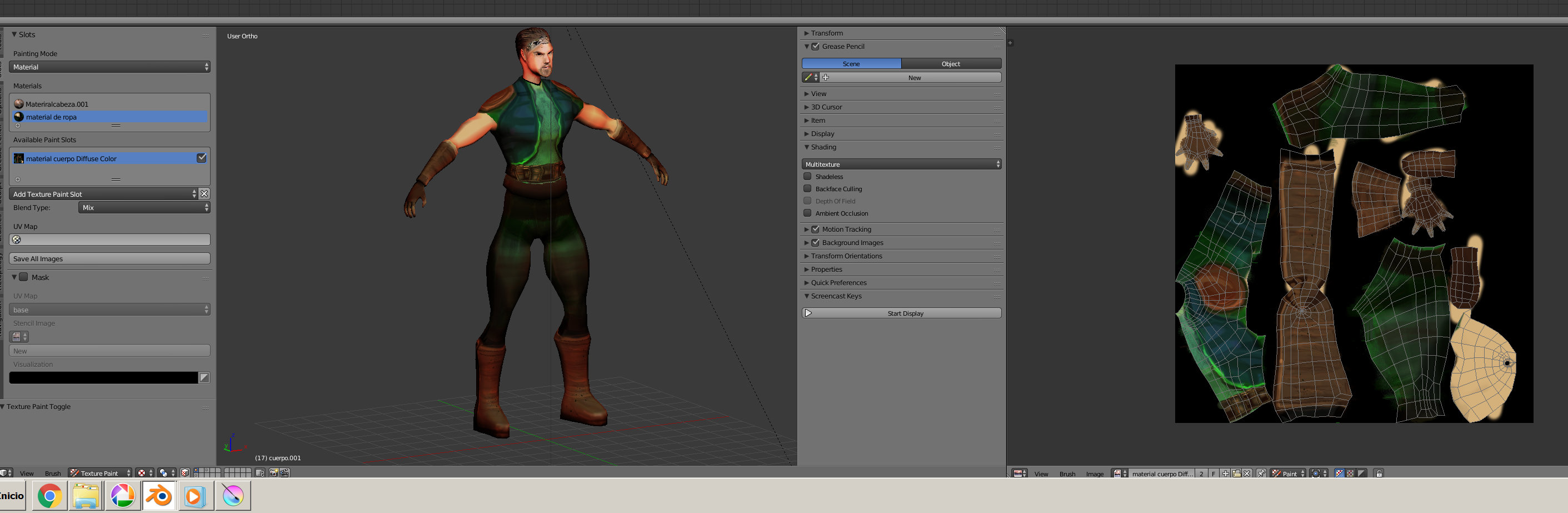Click the black mask visualization color swatch
1568x513 pixels.
click(103, 378)
